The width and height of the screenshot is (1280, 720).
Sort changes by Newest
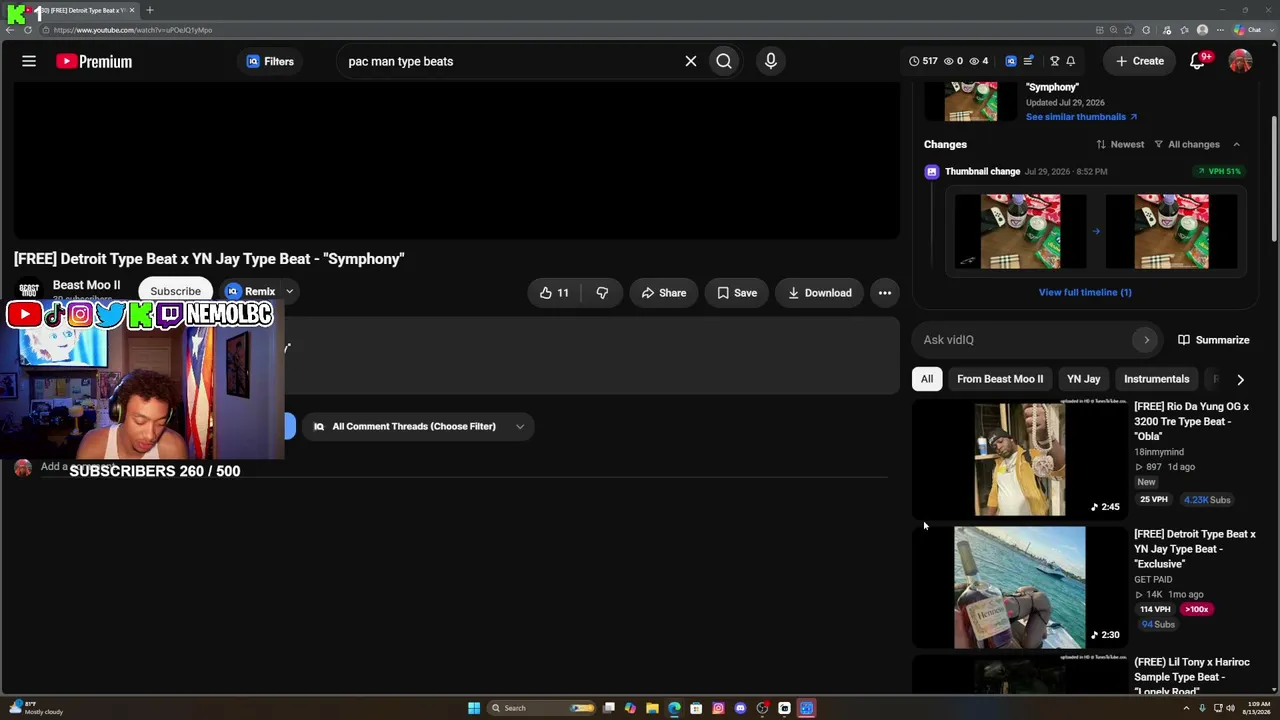[1120, 144]
